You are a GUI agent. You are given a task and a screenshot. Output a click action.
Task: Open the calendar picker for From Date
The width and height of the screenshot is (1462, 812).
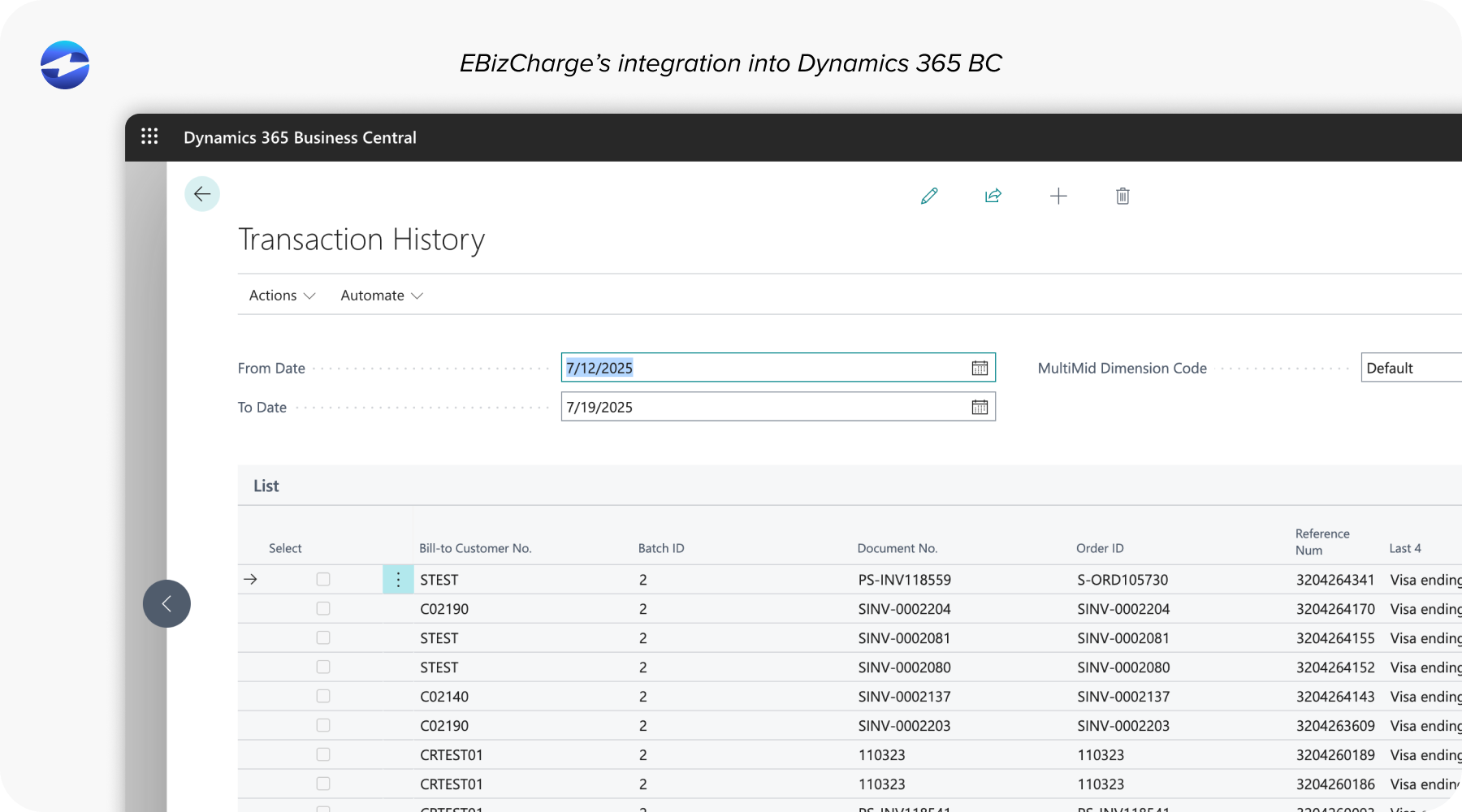pos(980,367)
